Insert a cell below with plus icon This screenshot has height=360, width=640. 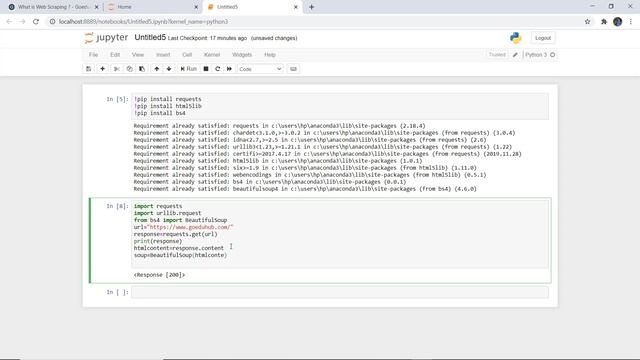102,69
